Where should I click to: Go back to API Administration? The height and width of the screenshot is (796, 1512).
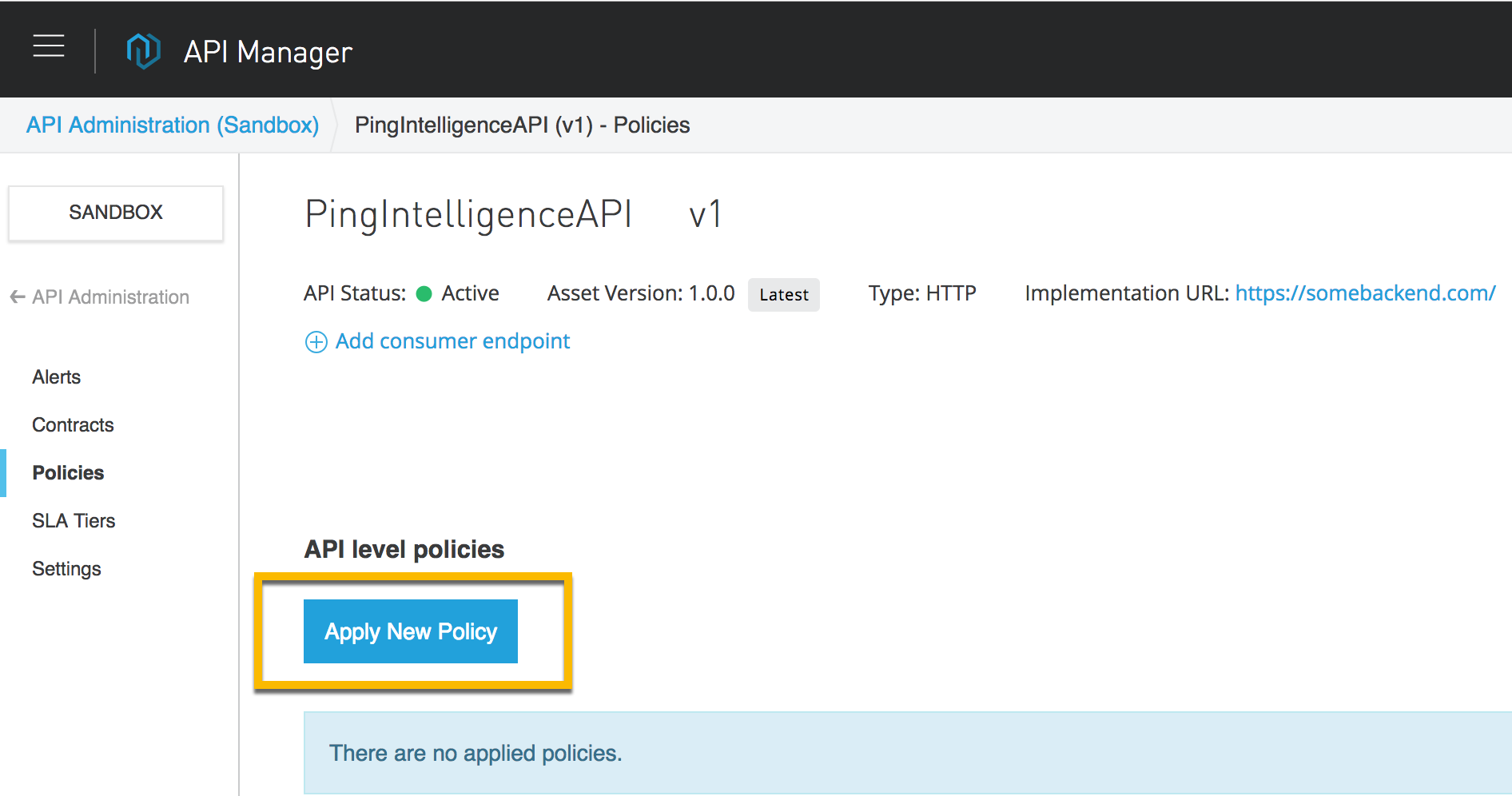(x=110, y=297)
